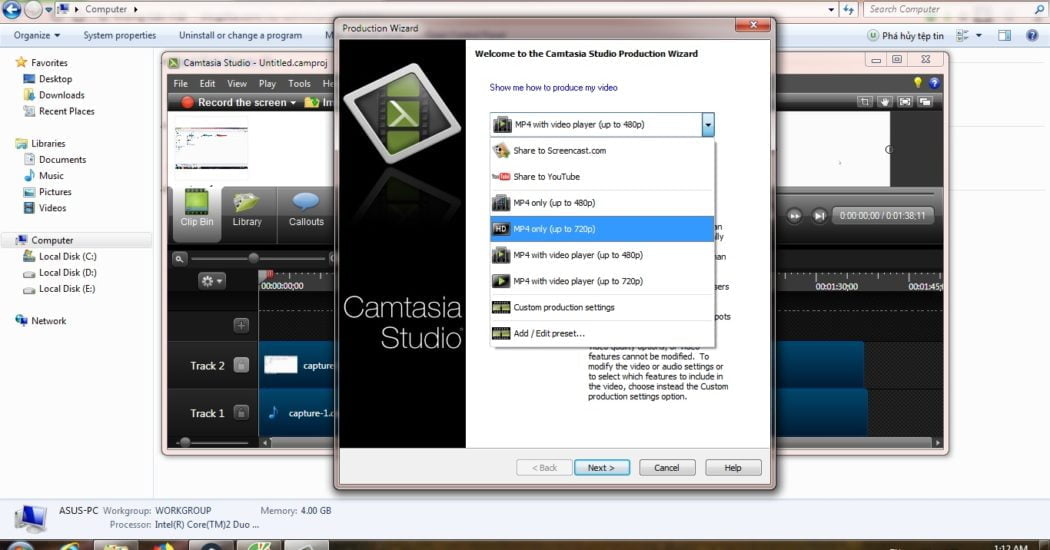Open Network in navigation pane
Screen dimensions: 1050x550
click(x=48, y=321)
